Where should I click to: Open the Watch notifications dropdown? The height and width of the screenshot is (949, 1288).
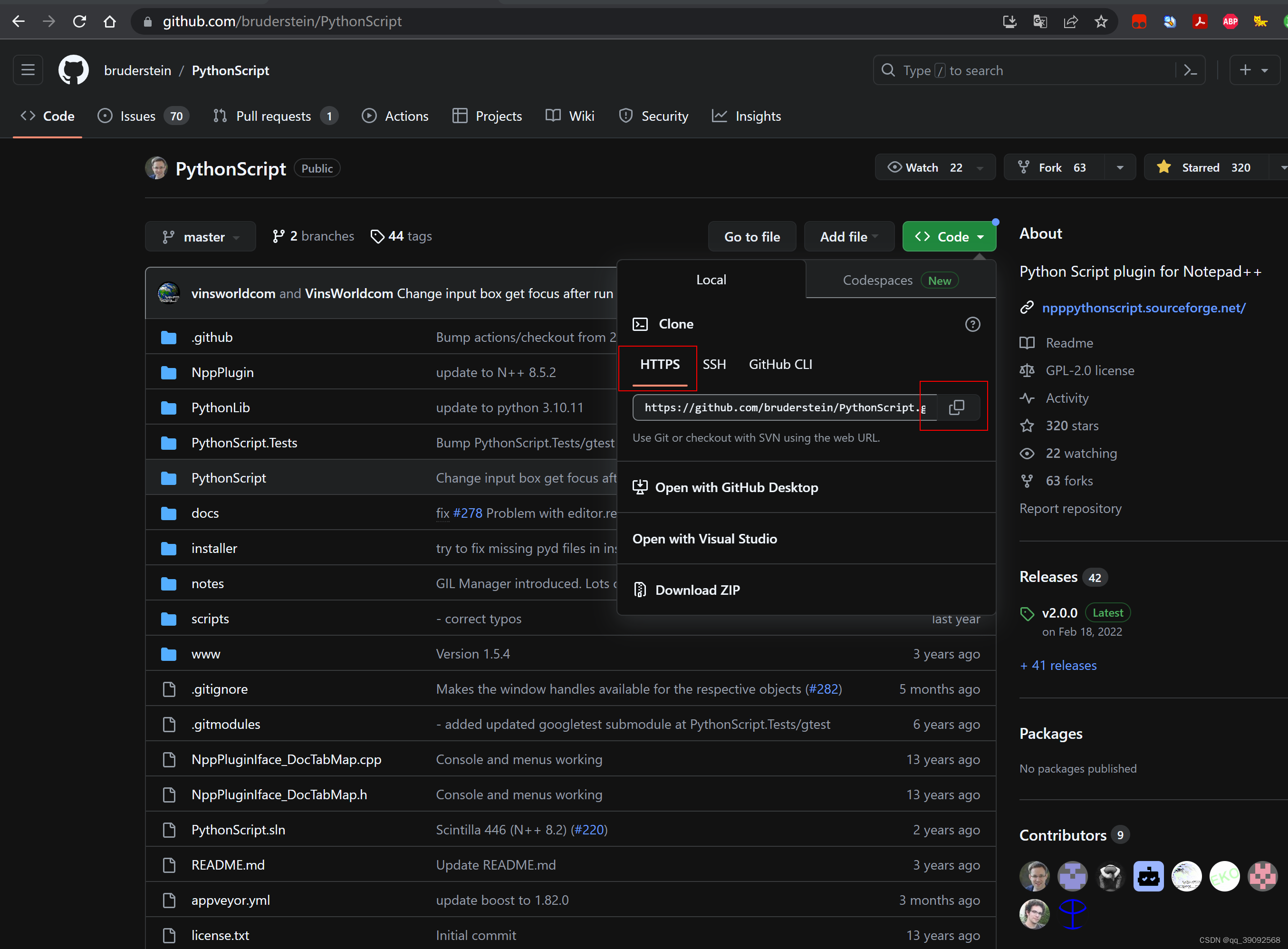[x=934, y=167]
